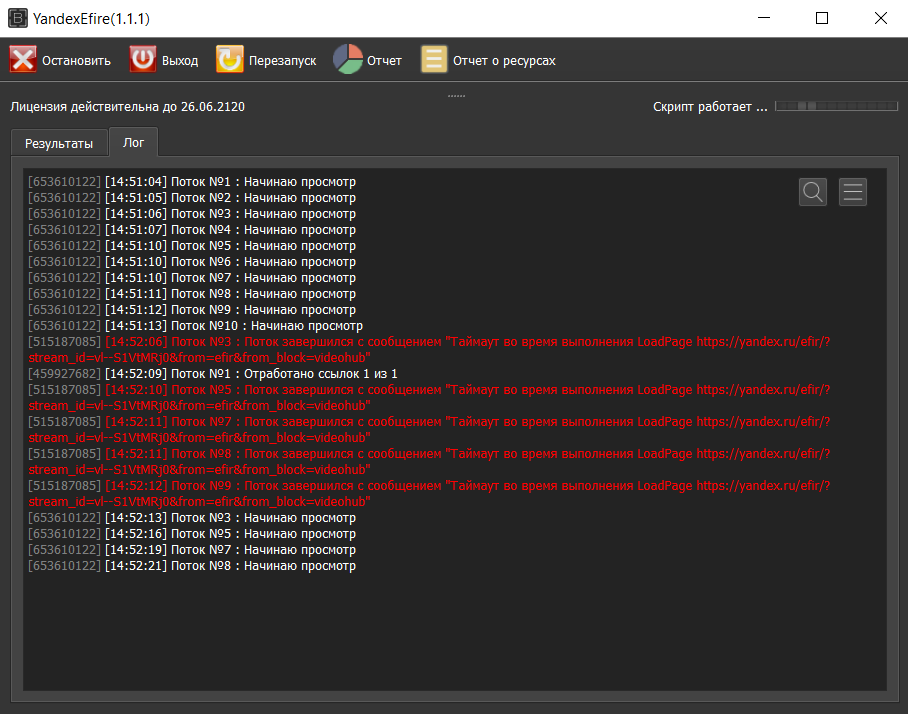
Task: Open the pie chart Отчет icon
Action: point(347,60)
